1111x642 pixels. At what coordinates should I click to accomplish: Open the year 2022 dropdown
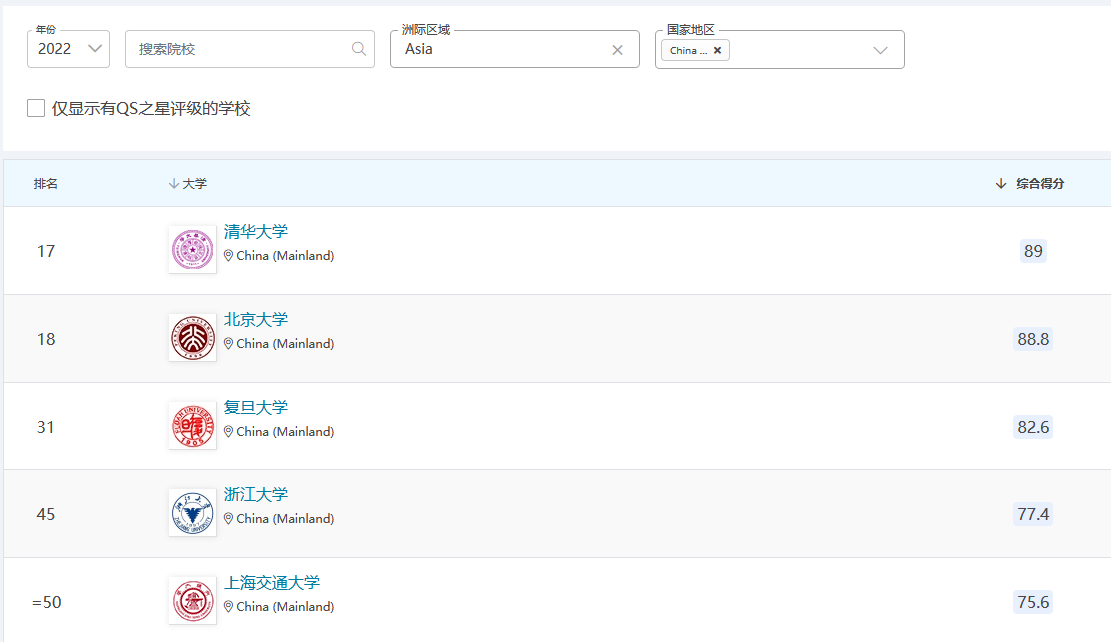[68, 49]
